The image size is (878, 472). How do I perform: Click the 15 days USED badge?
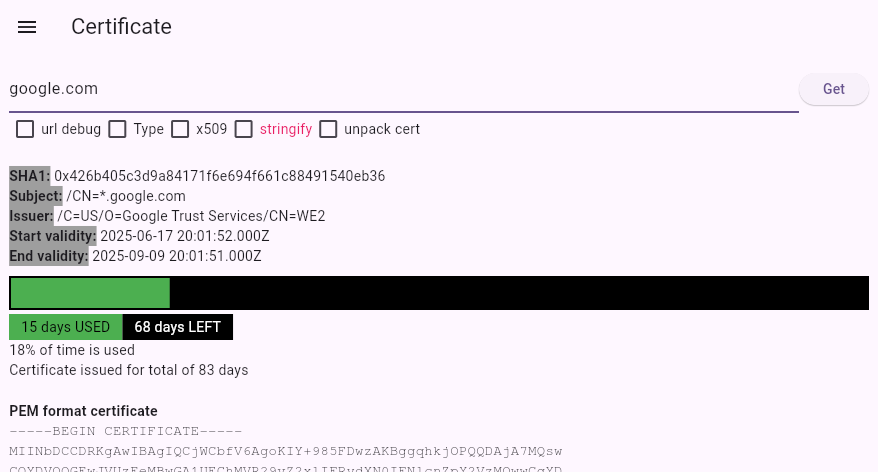(66, 327)
